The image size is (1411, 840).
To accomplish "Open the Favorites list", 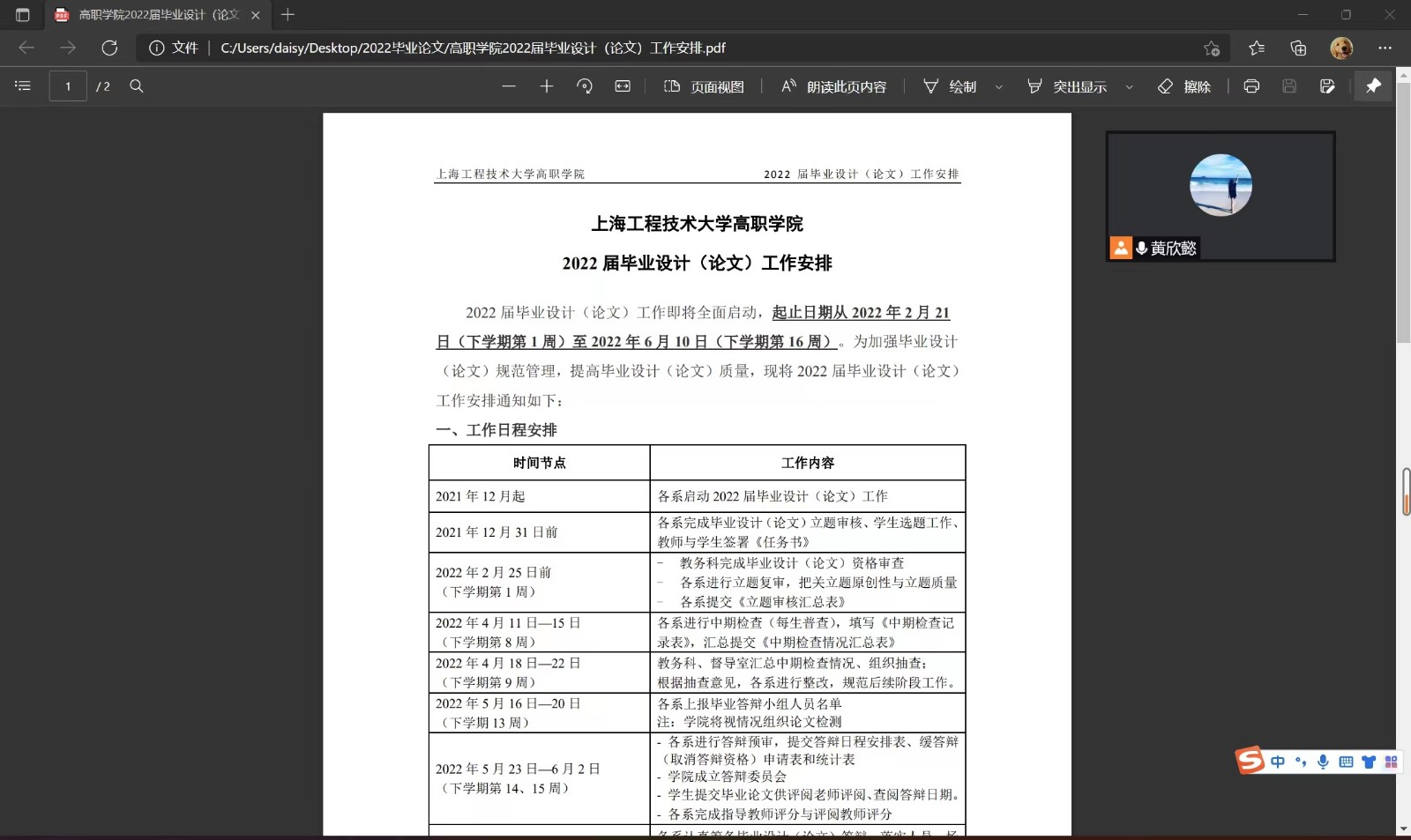I will tap(1257, 48).
